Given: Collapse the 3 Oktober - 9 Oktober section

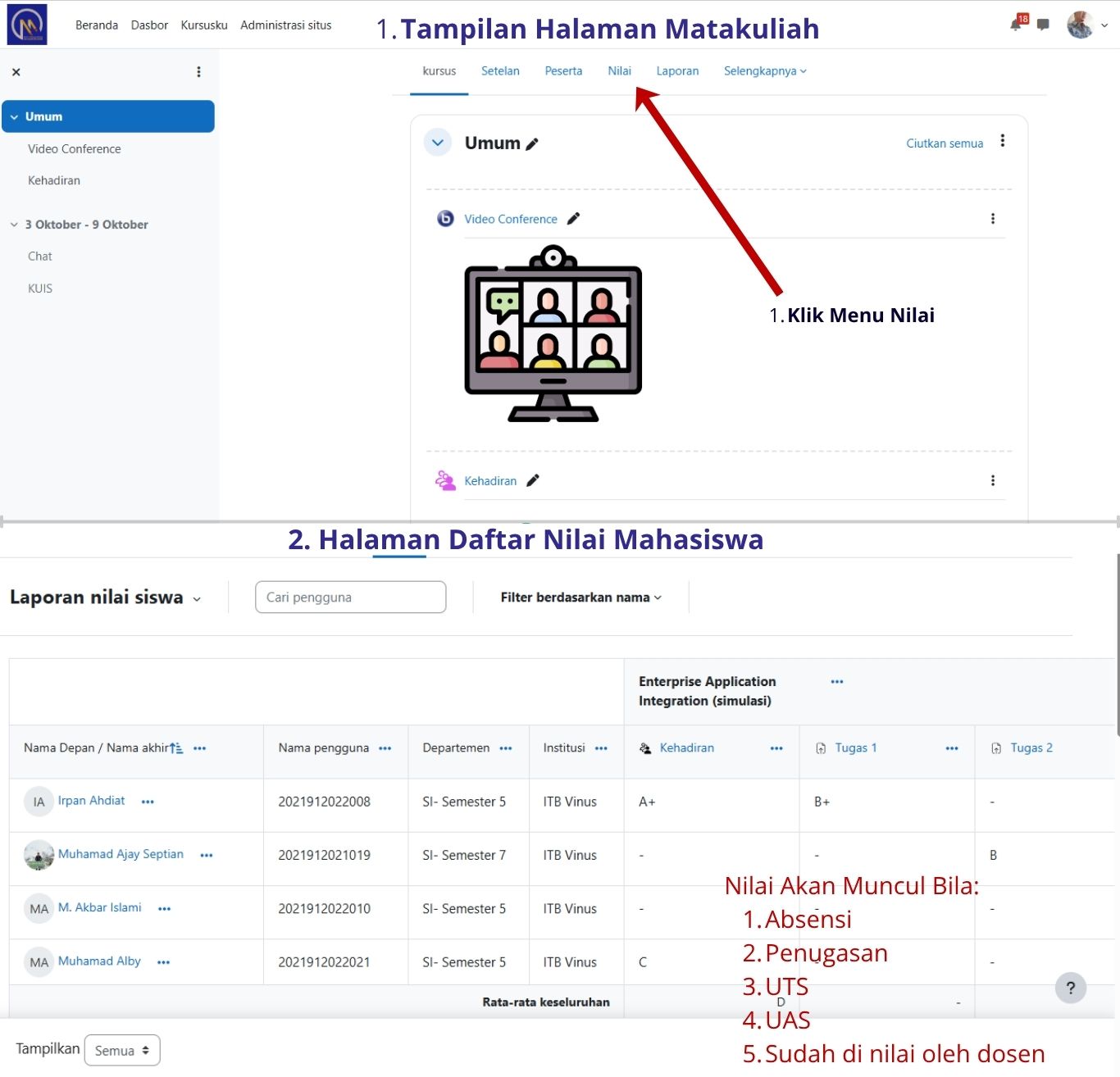Looking at the screenshot, I should tap(14, 225).
